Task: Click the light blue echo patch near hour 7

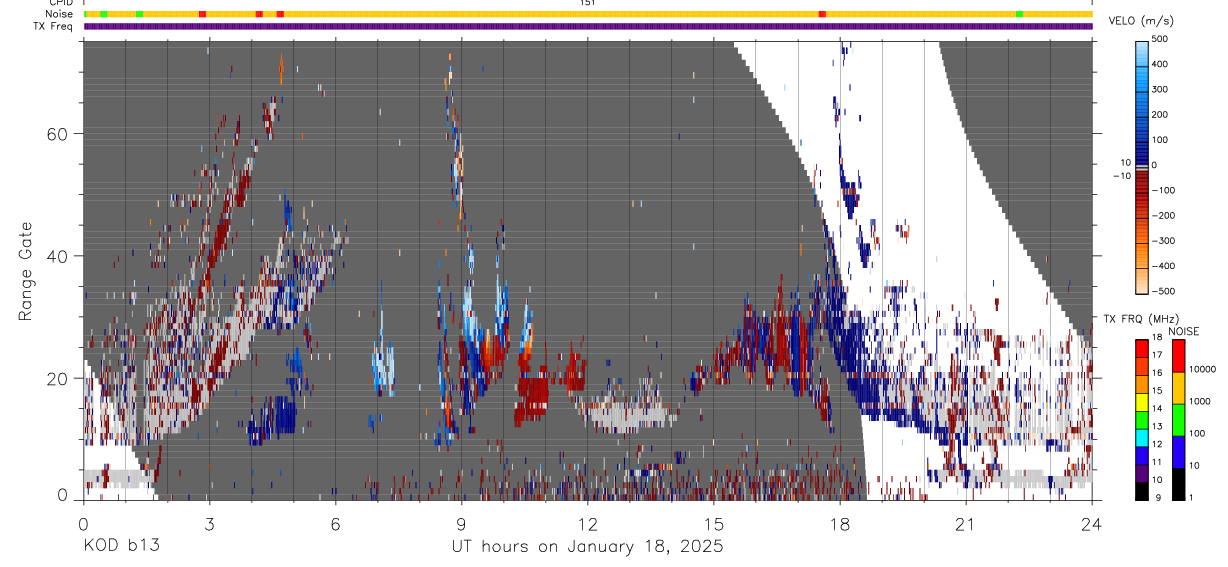Action: (x=383, y=368)
